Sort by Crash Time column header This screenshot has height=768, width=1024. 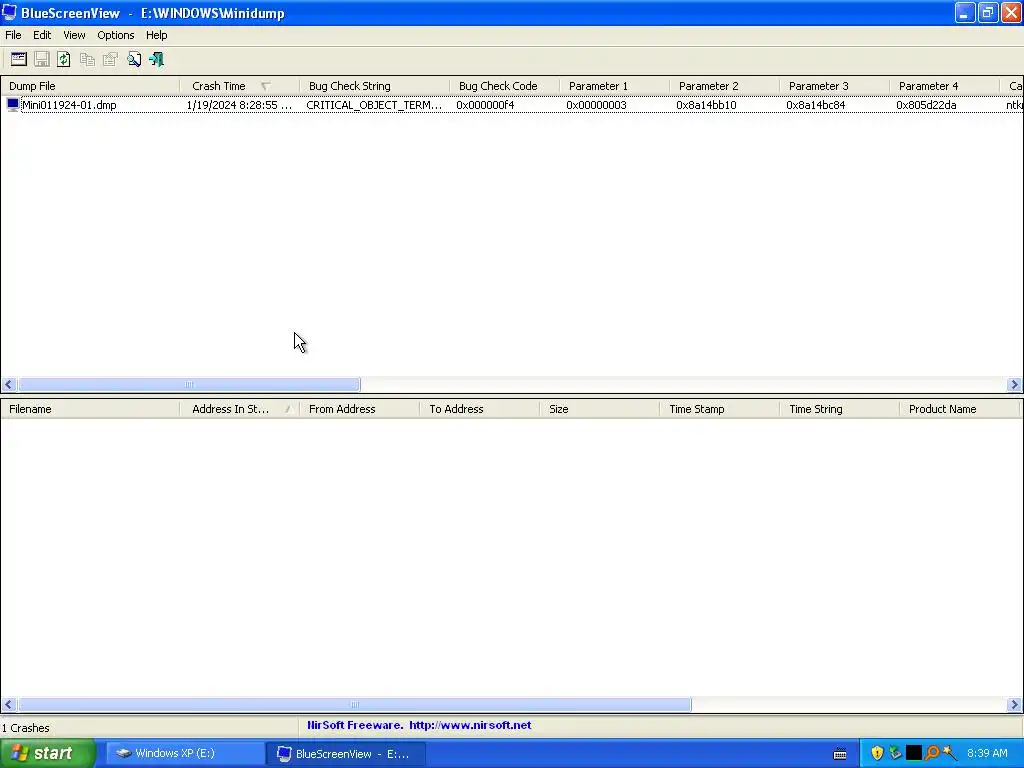(x=240, y=86)
